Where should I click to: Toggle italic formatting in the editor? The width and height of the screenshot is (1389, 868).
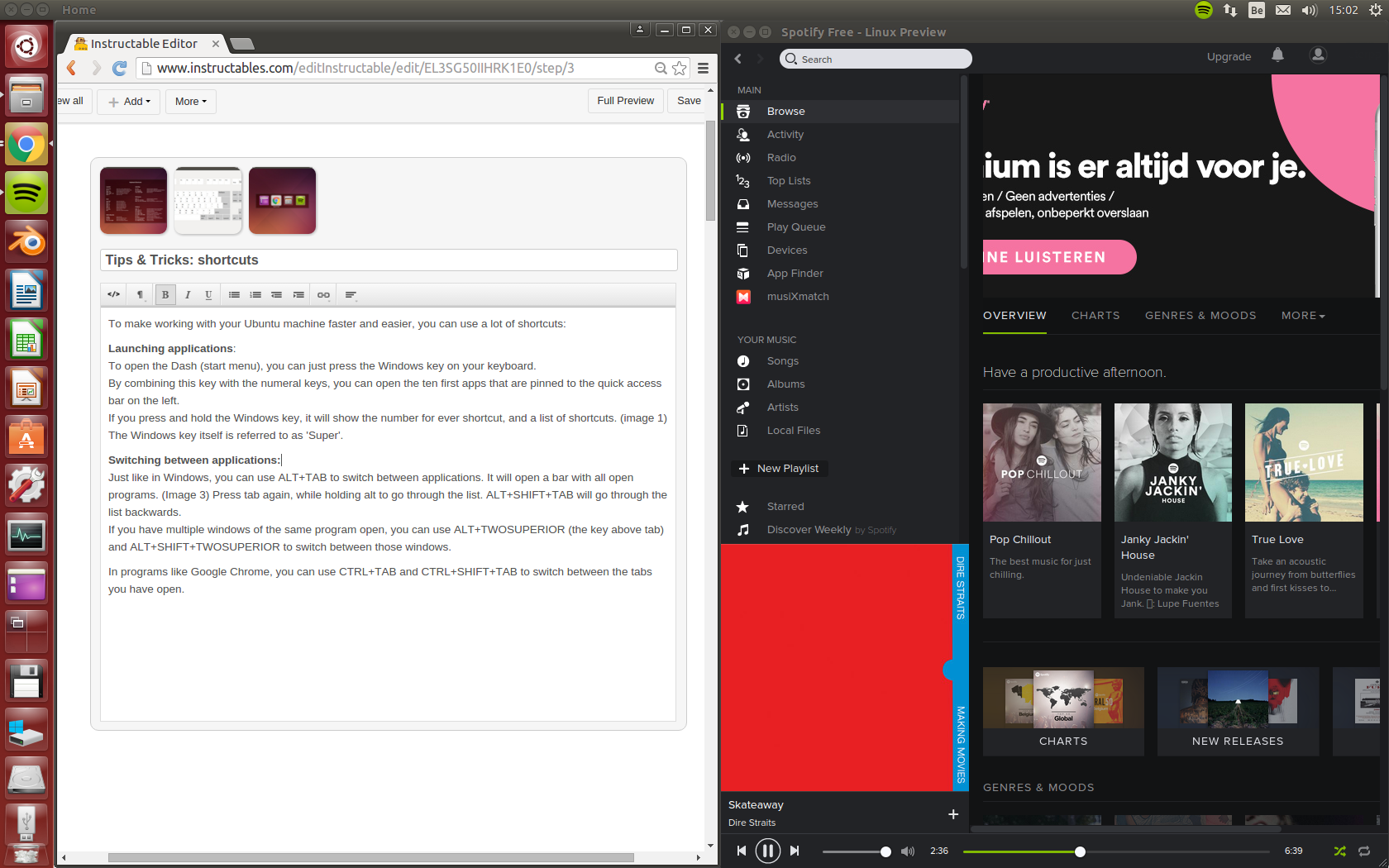[x=188, y=295]
